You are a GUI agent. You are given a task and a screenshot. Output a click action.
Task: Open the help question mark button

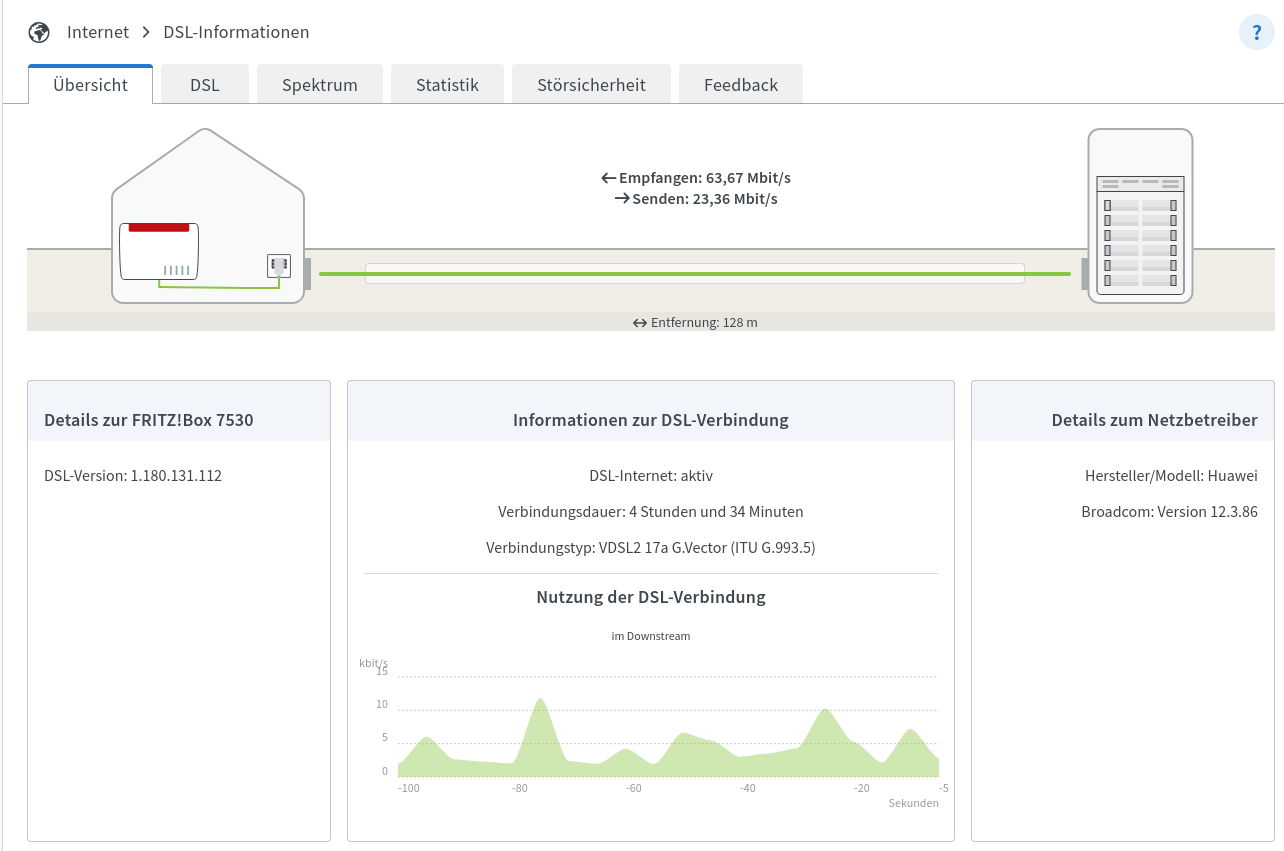coord(1256,32)
